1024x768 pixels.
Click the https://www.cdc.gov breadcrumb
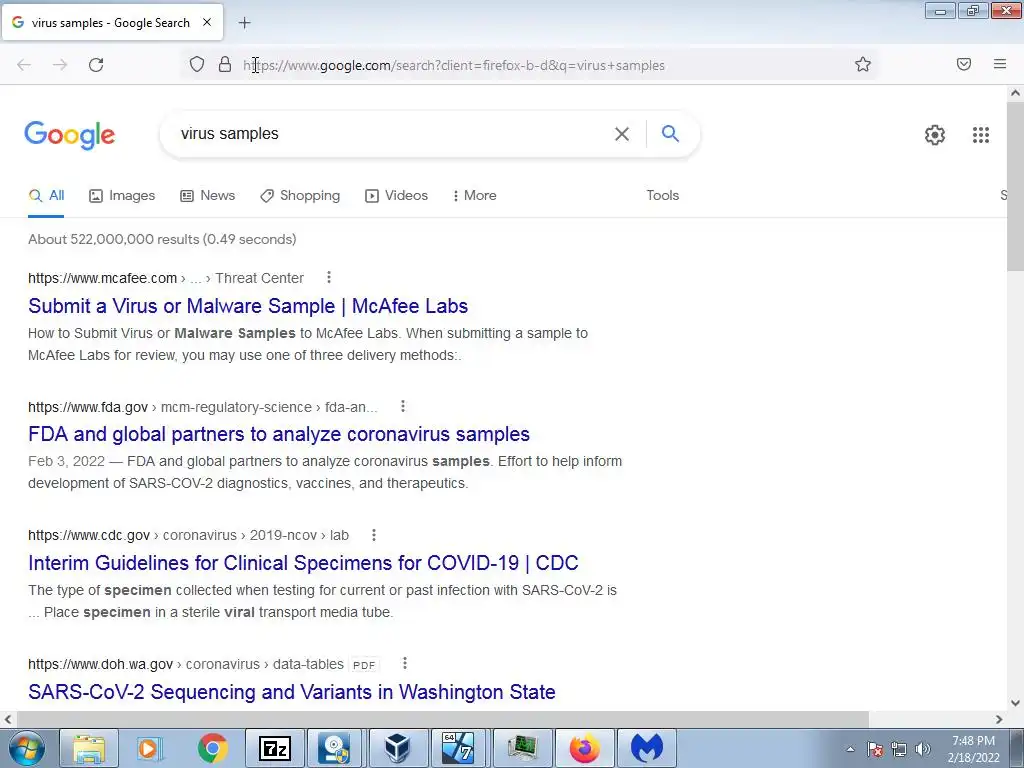(x=89, y=536)
